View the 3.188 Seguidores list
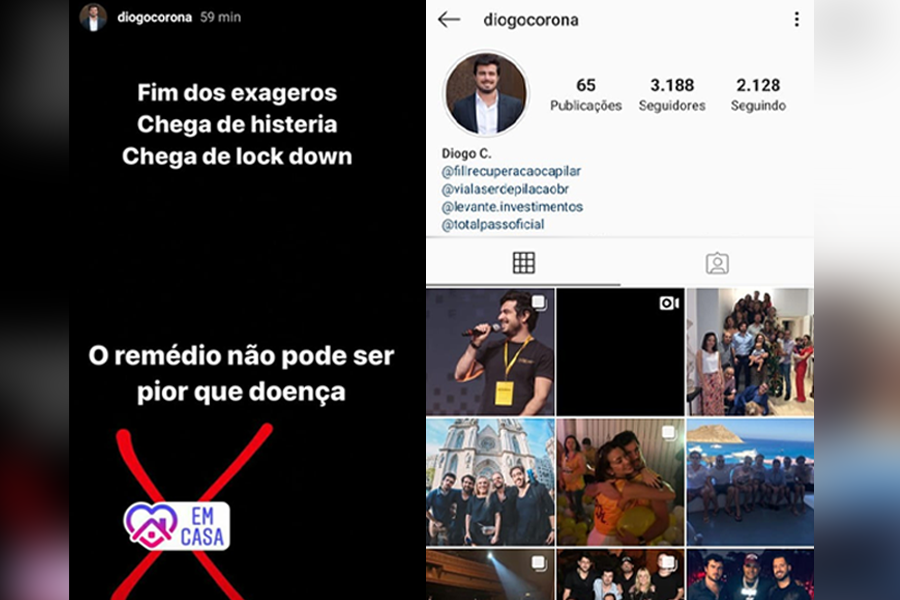Image resolution: width=900 pixels, height=600 pixels. click(x=672, y=95)
